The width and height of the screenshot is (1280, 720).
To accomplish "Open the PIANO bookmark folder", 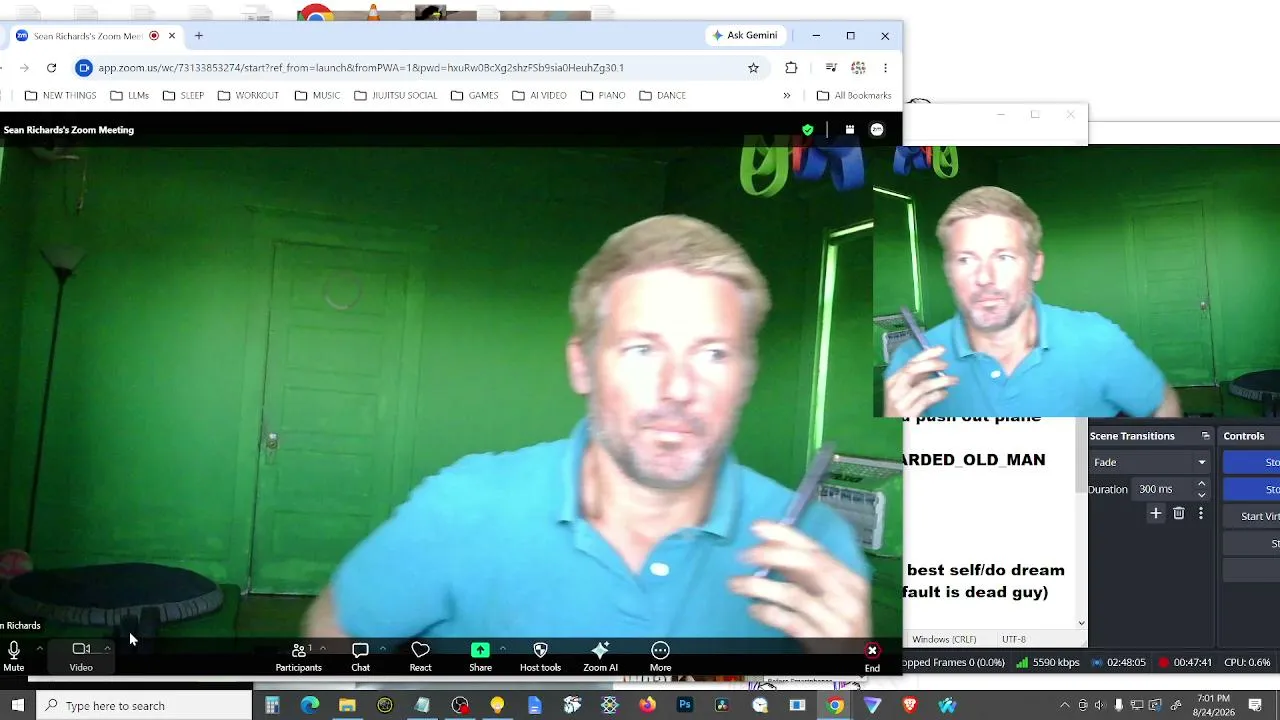I will (x=602, y=96).
